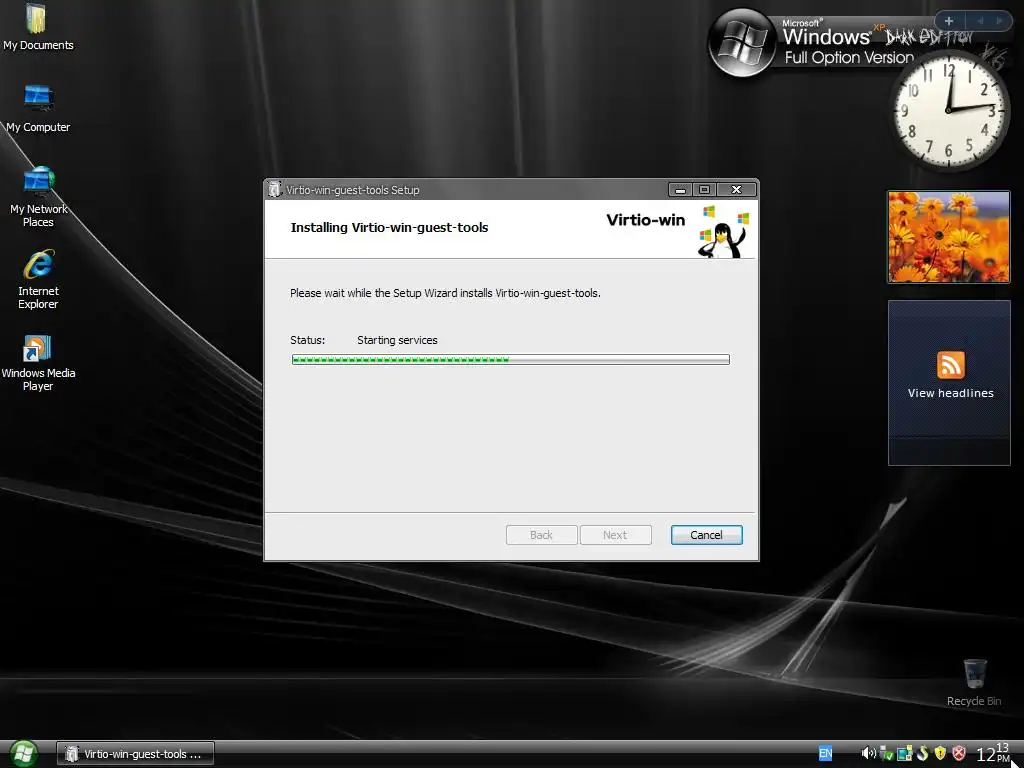The height and width of the screenshot is (768, 1024).
Task: Click the orange flowers slideshow gadget
Action: (949, 236)
